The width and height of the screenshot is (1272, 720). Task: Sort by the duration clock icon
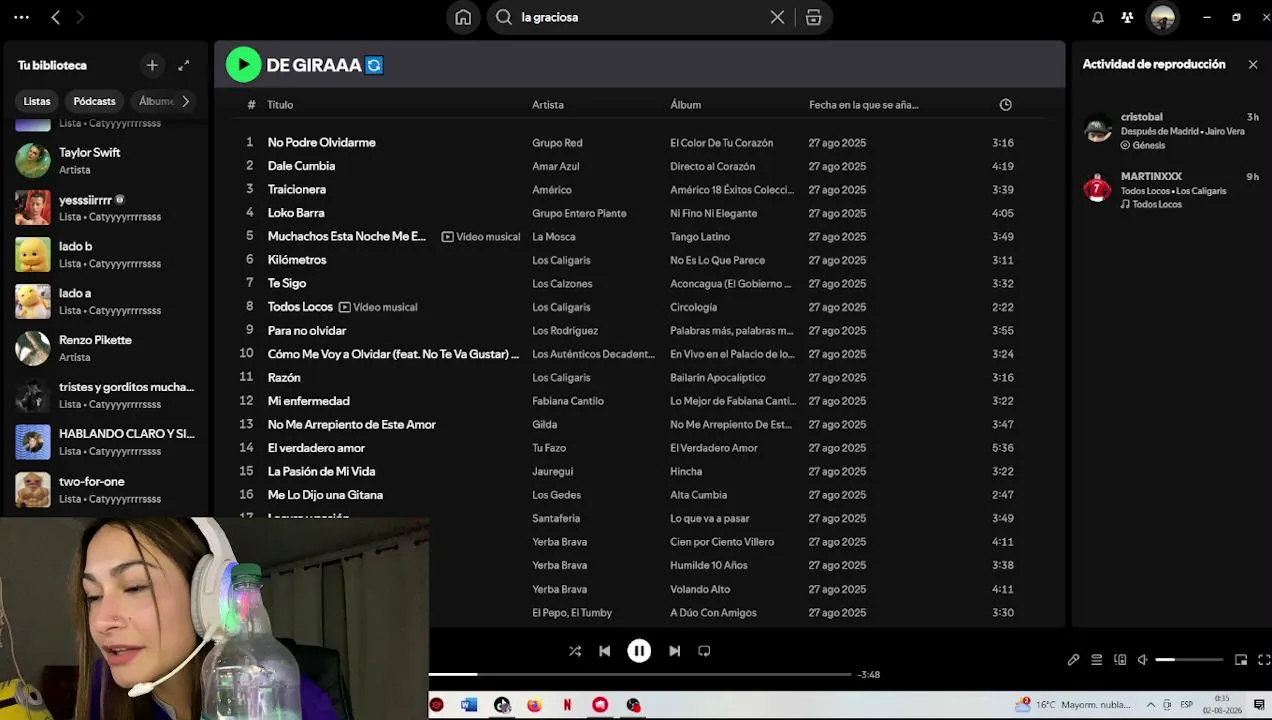1005,105
